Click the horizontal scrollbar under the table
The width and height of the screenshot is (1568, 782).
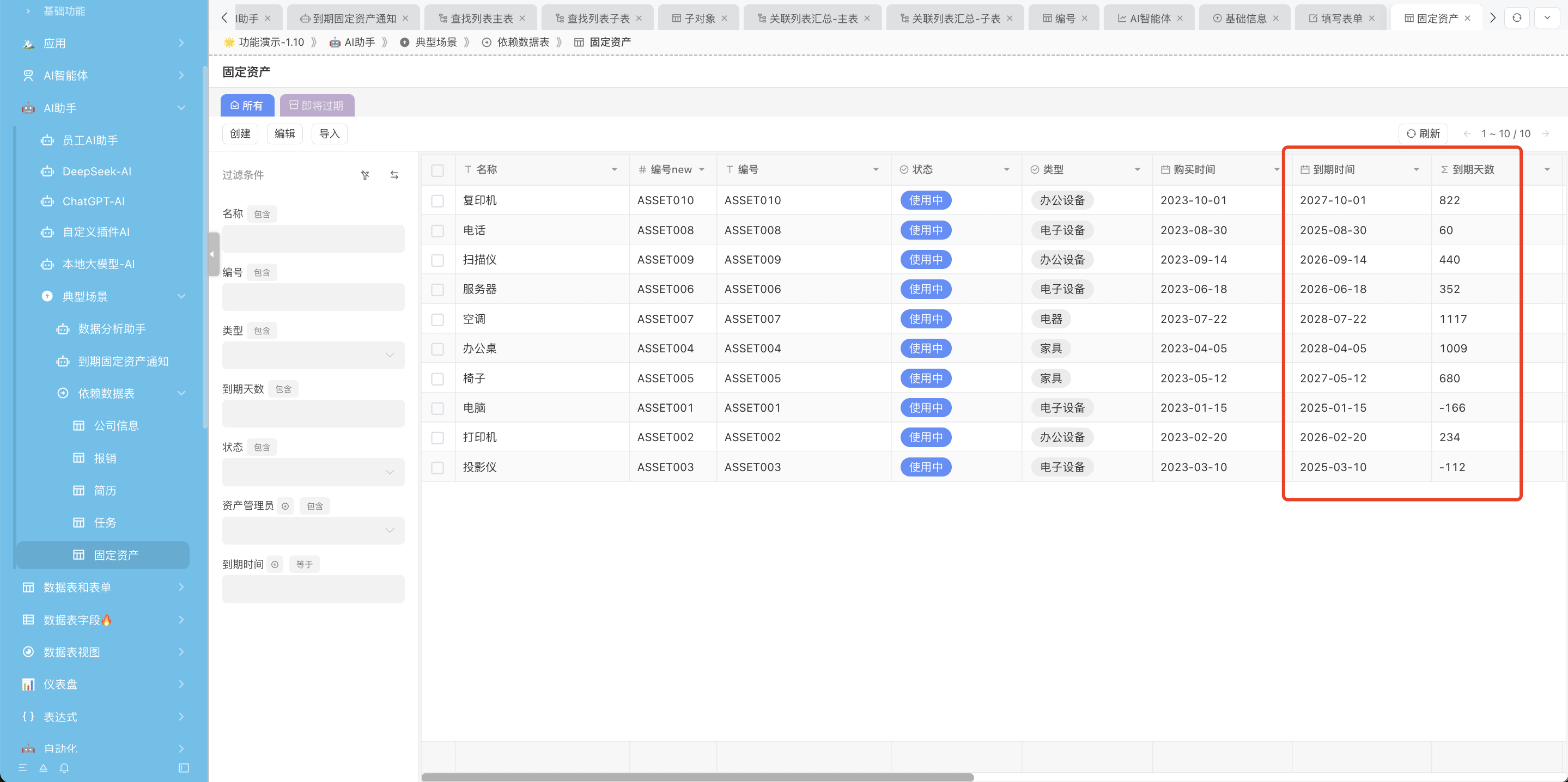[697, 777]
